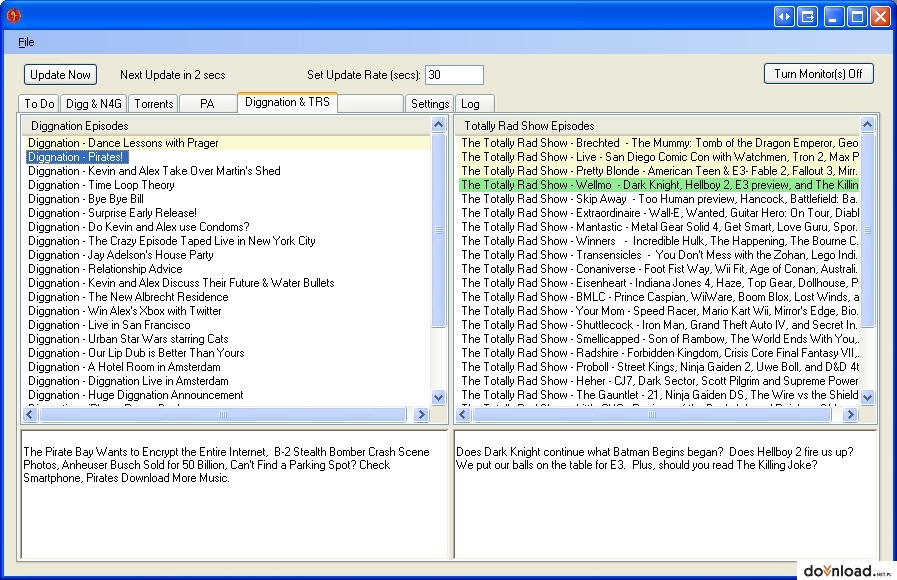
Task: Select 'Diggnation - Bye Bye Bill'
Action: [86, 199]
